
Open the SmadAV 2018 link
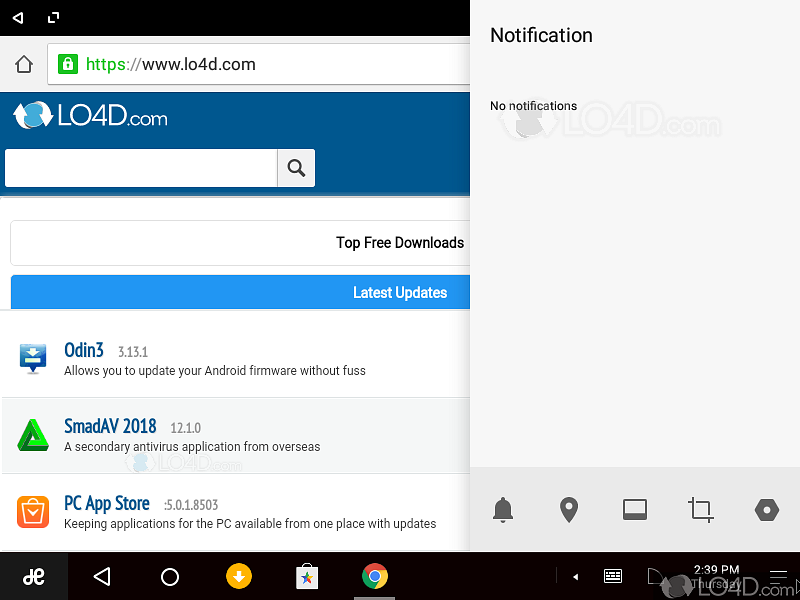[x=110, y=426]
